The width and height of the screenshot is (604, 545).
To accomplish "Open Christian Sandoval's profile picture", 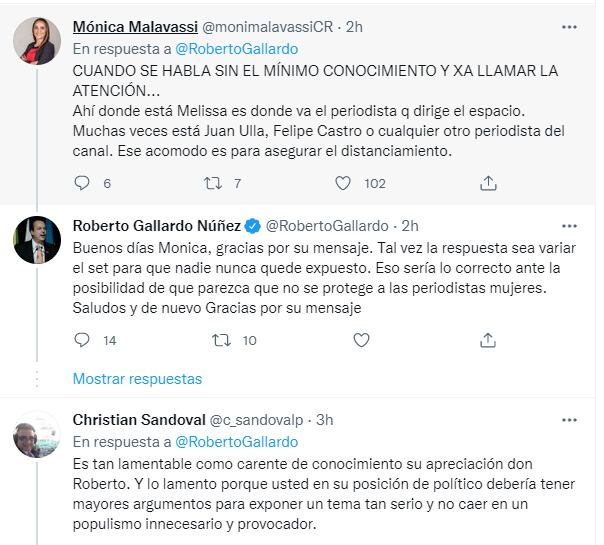I will click(x=36, y=435).
